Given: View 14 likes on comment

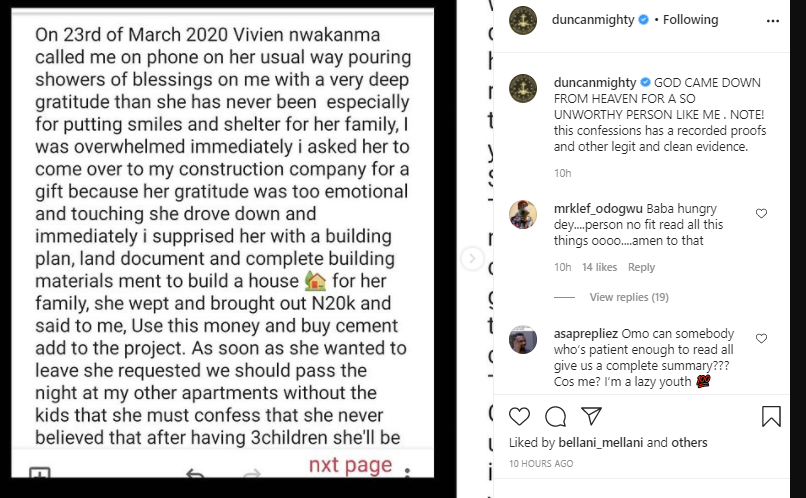Looking at the screenshot, I should 600,267.
